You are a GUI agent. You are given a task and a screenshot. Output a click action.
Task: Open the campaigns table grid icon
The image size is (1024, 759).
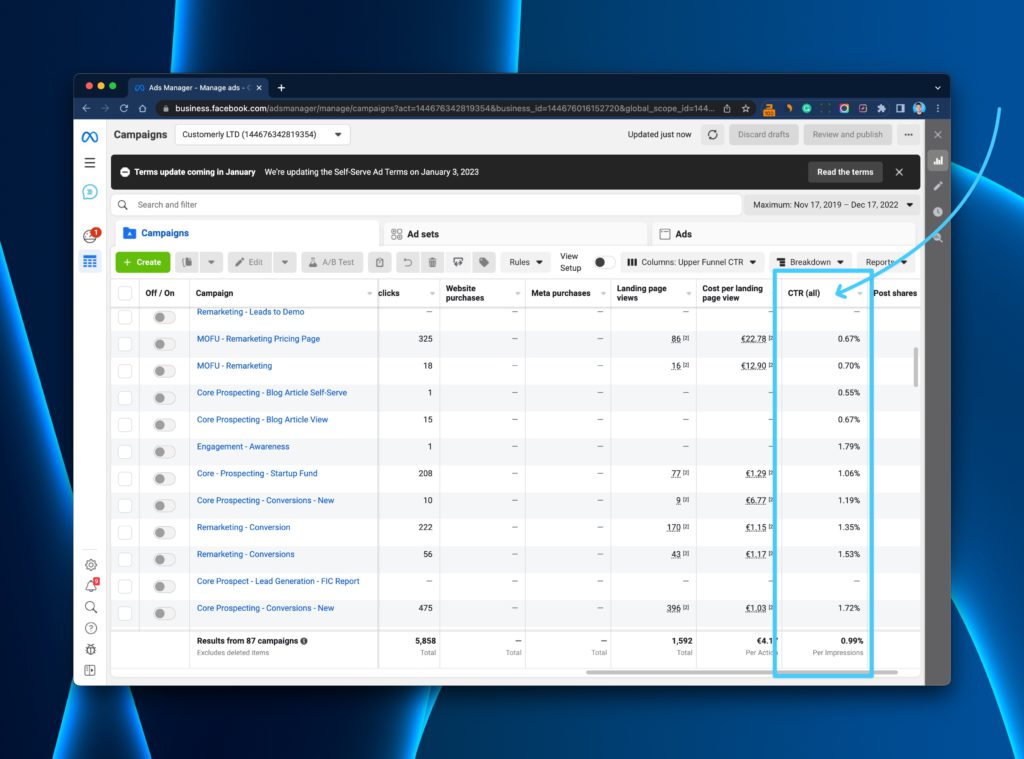pyautogui.click(x=90, y=261)
